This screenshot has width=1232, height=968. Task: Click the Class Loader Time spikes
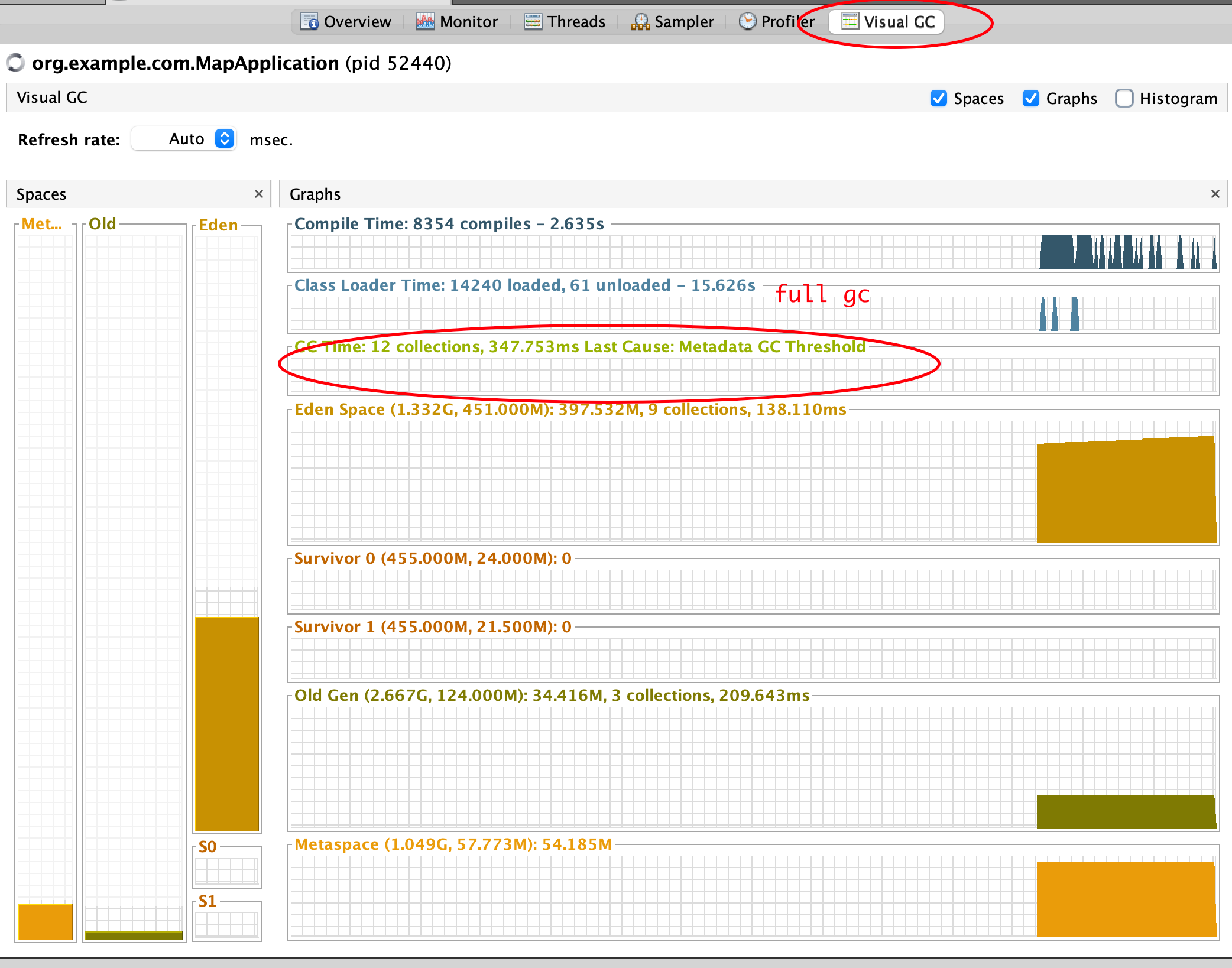[1059, 314]
